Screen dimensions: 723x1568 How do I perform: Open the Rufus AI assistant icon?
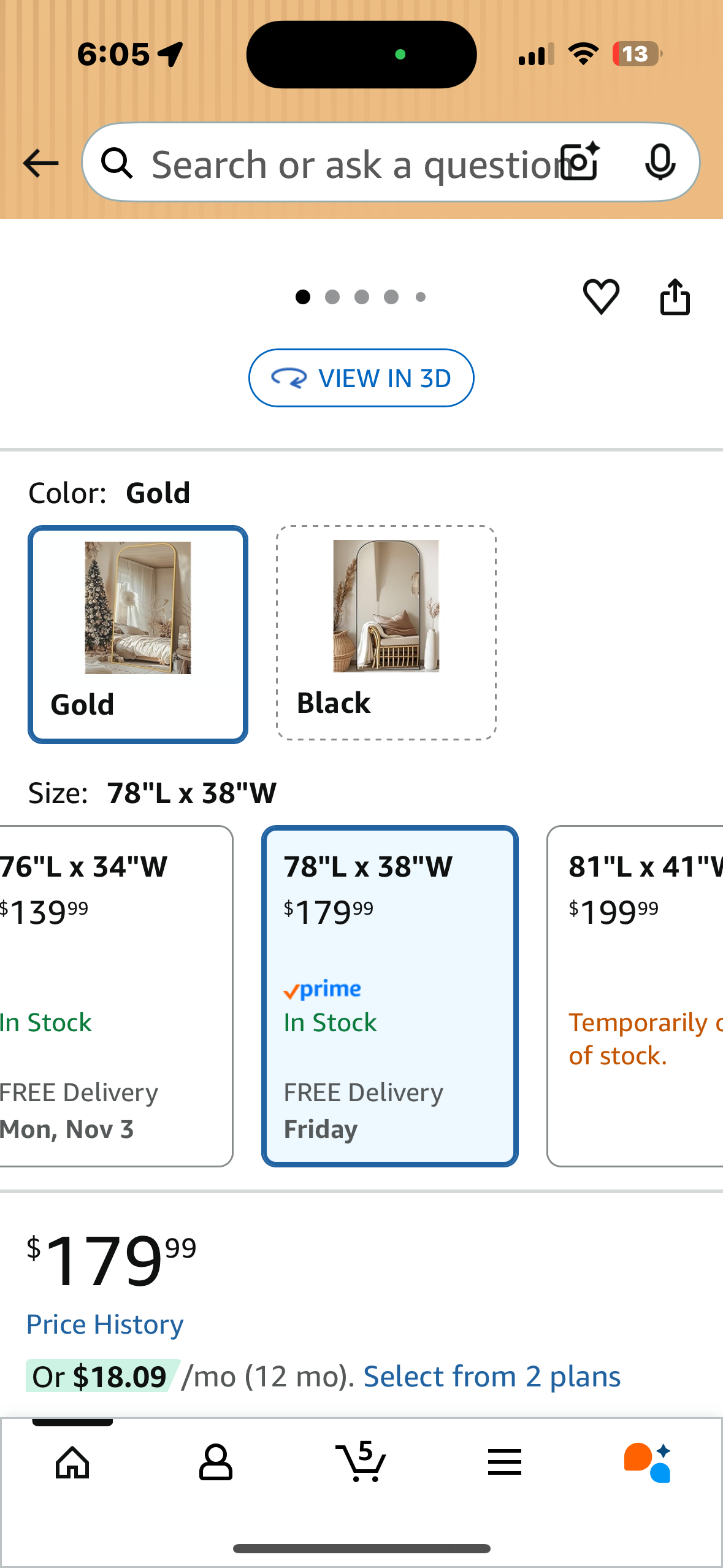coord(648,1462)
